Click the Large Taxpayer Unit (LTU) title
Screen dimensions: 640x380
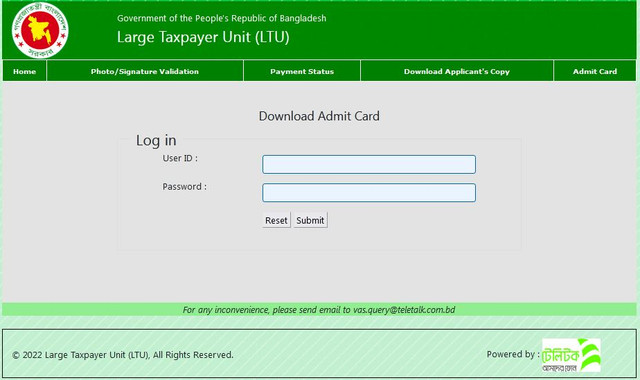203,37
